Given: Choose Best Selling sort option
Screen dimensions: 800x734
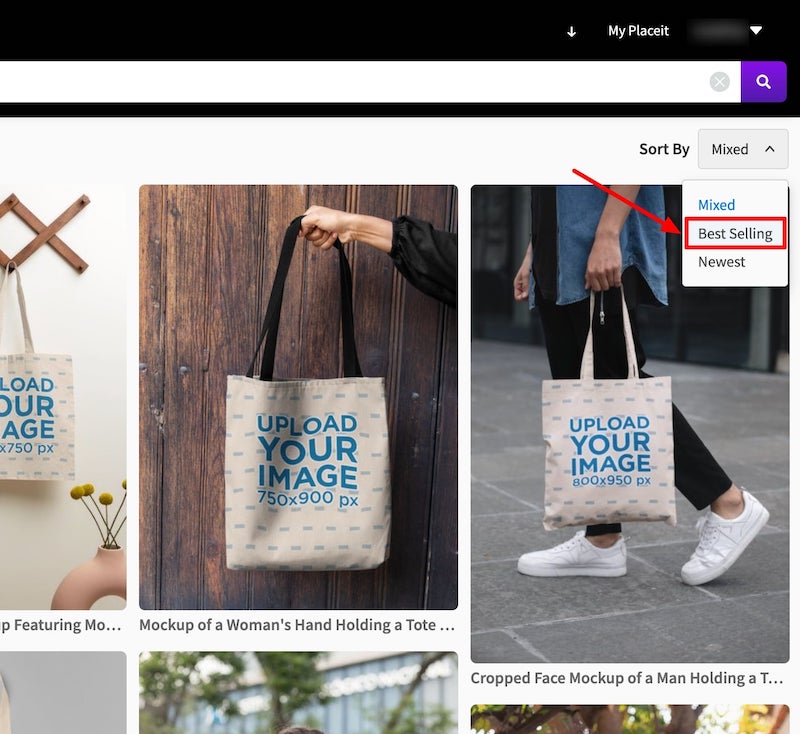Looking at the screenshot, I should [x=735, y=234].
